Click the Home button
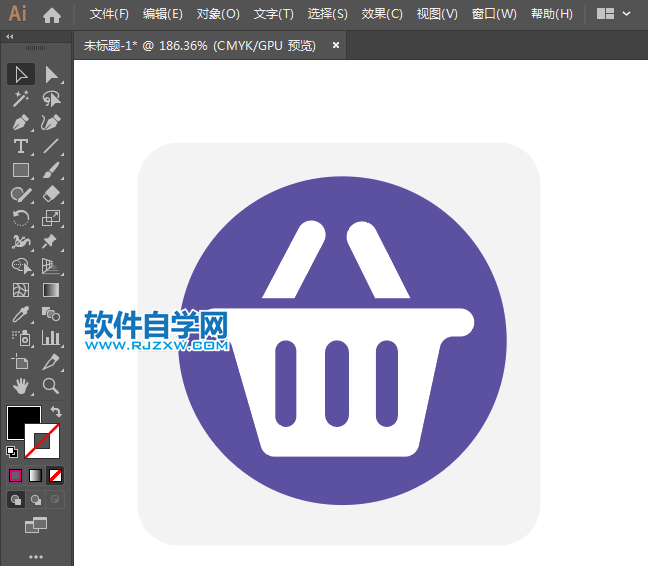Screen dimensions: 648x566 [52, 14]
